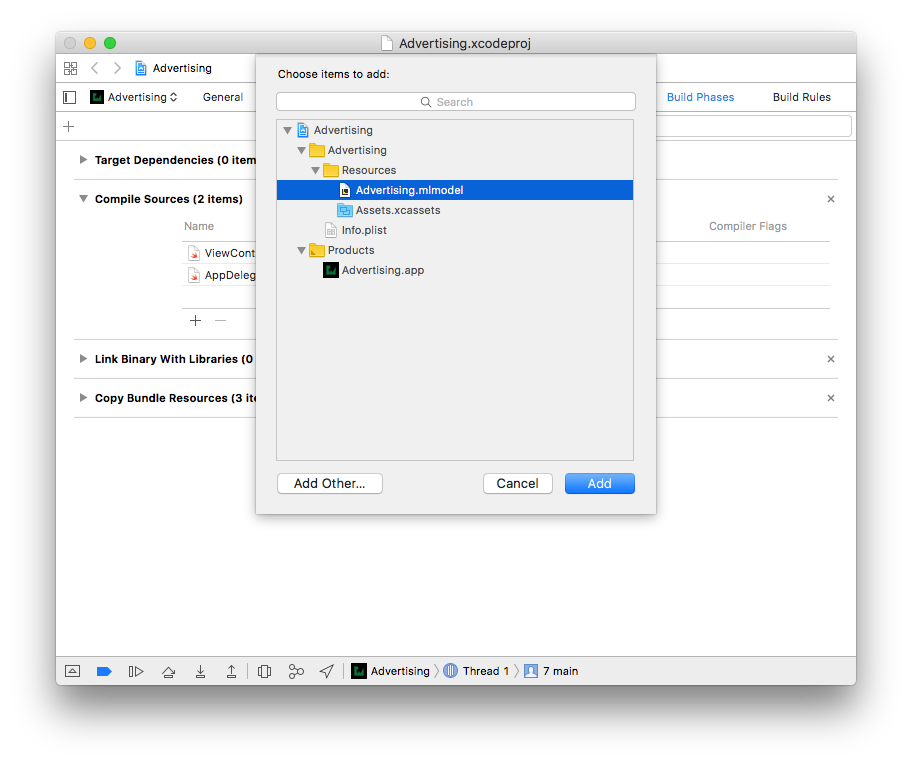This screenshot has height=765, width=912.
Task: Click the Step Out debug icon
Action: [x=231, y=671]
